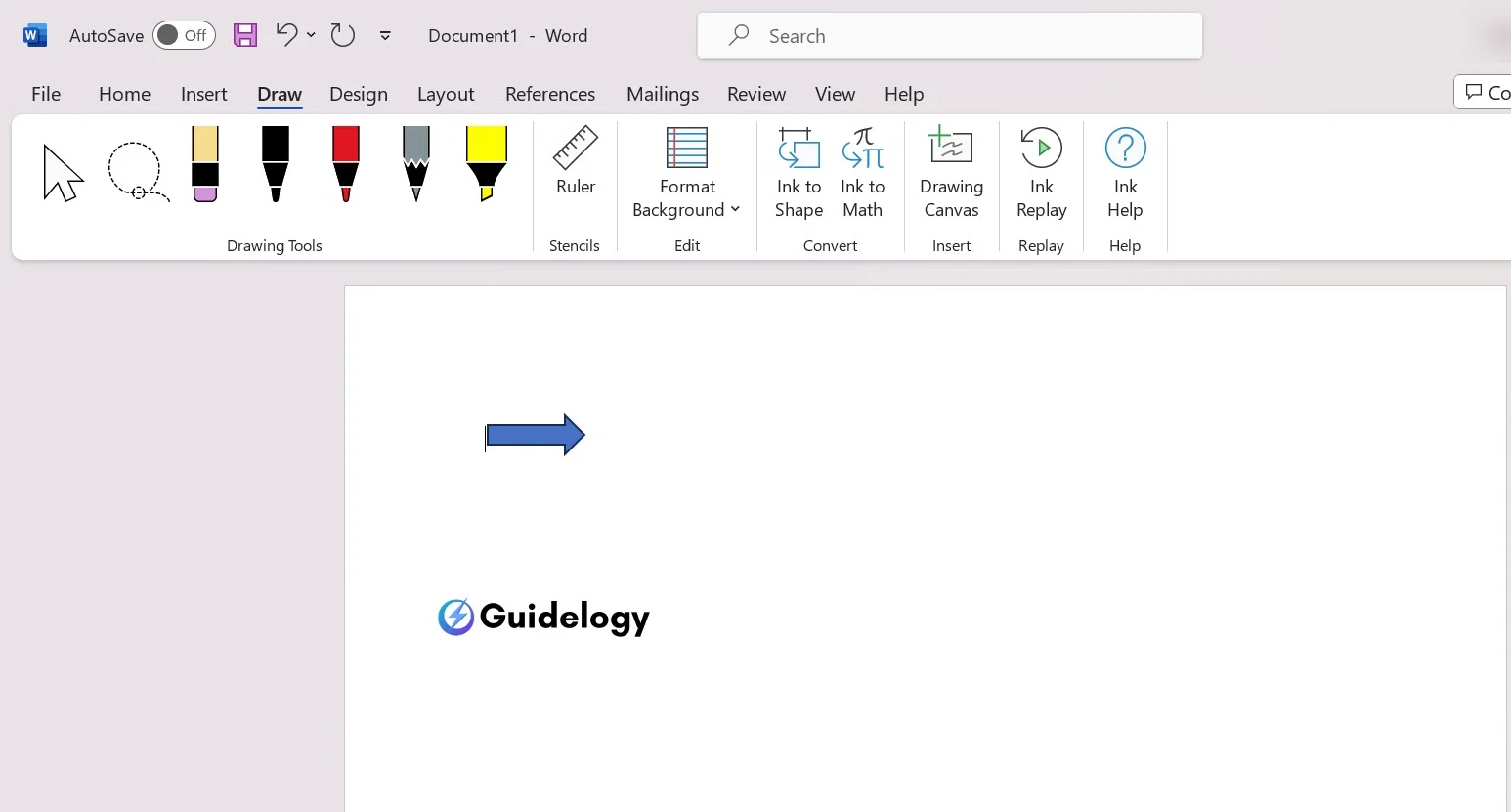Open the Comments button
The image size is (1511, 812).
pos(1484,92)
